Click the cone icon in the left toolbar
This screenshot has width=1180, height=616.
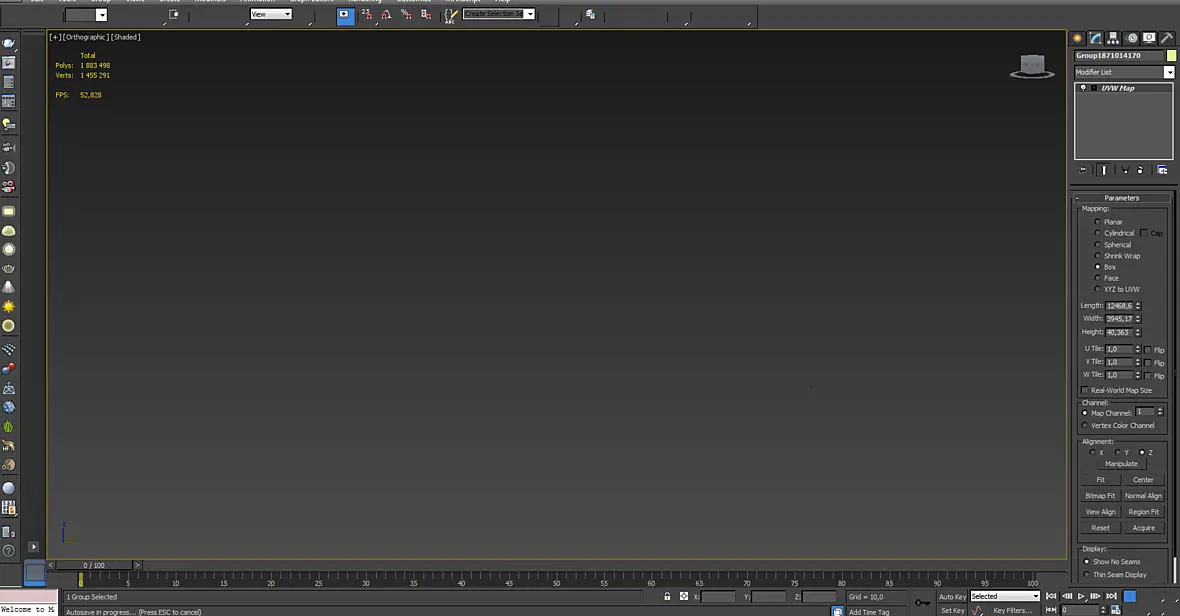point(8,287)
